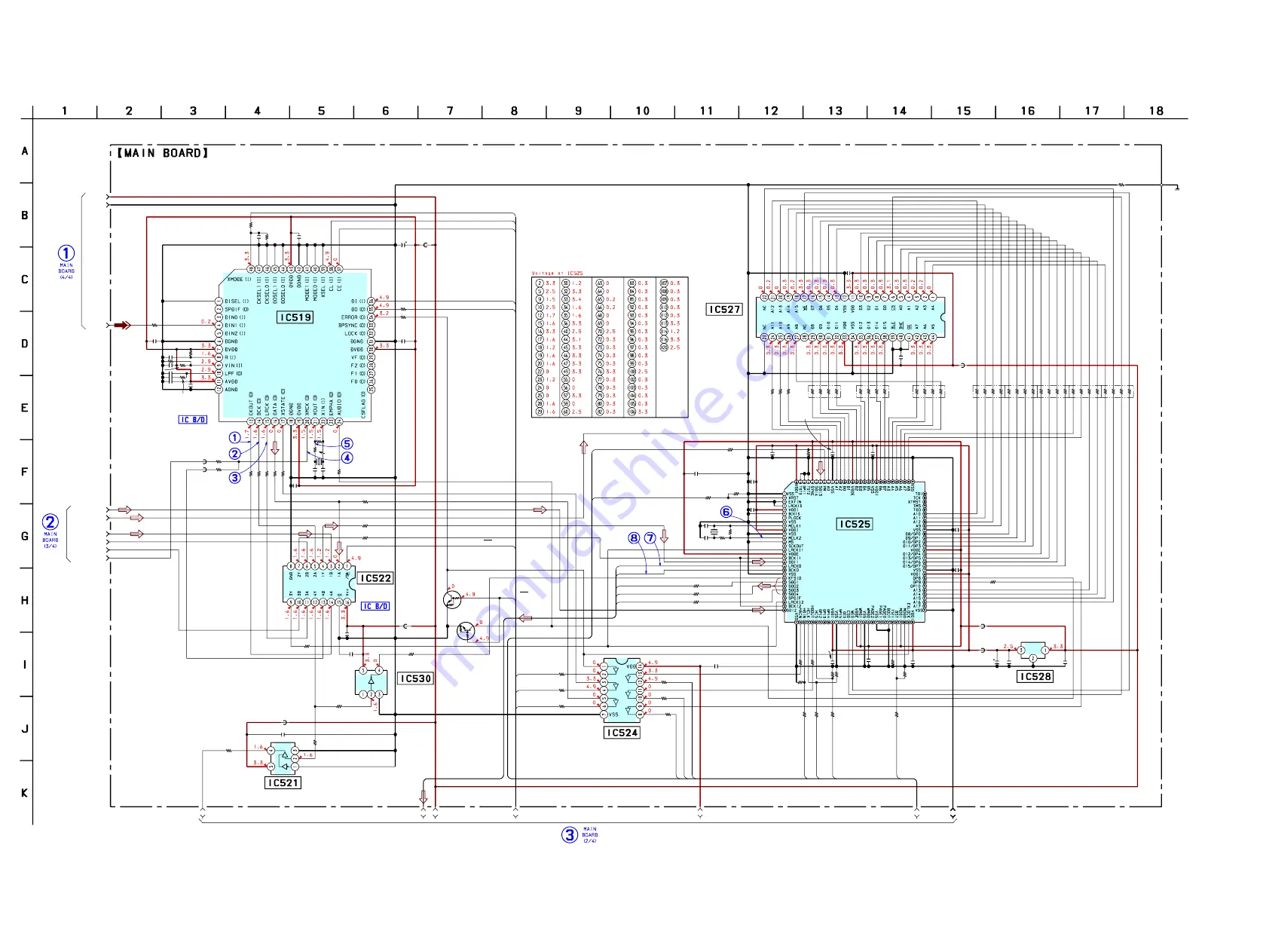Click the IC519 chip label
The width and height of the screenshot is (1266, 952).
295,317
